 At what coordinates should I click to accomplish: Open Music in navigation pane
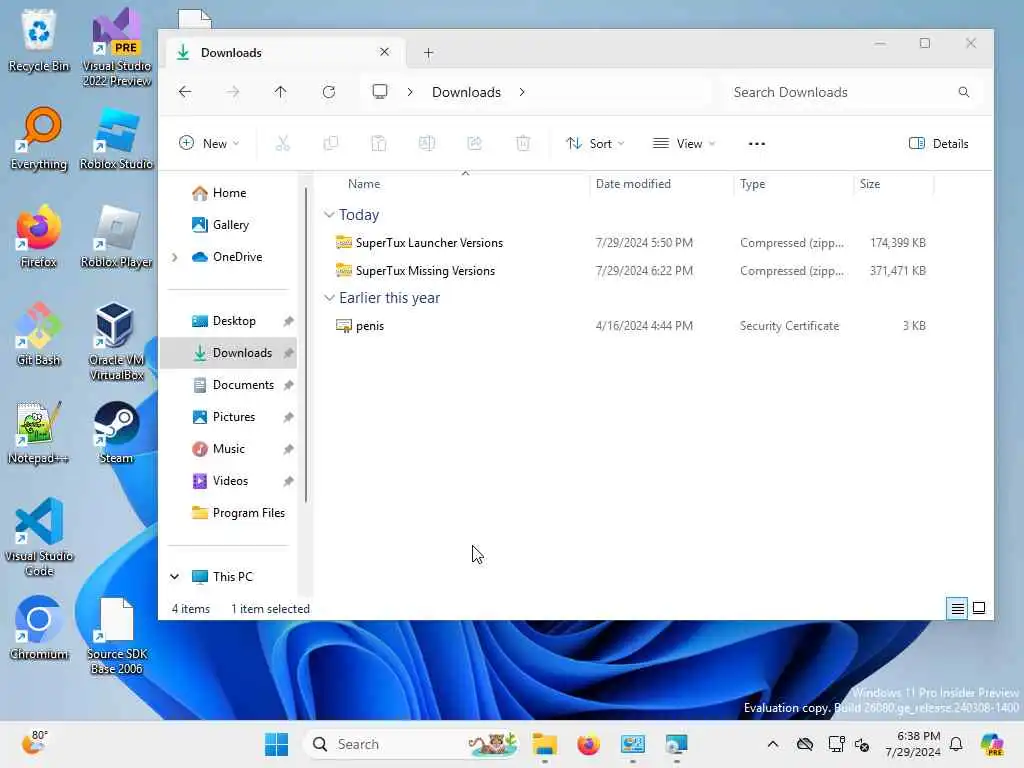(x=229, y=449)
